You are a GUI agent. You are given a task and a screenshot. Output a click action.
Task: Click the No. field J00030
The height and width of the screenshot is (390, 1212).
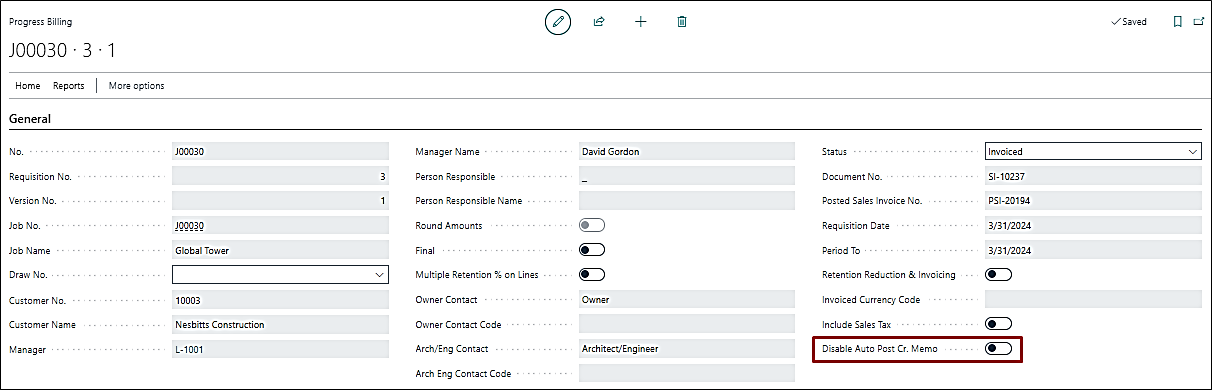point(280,151)
